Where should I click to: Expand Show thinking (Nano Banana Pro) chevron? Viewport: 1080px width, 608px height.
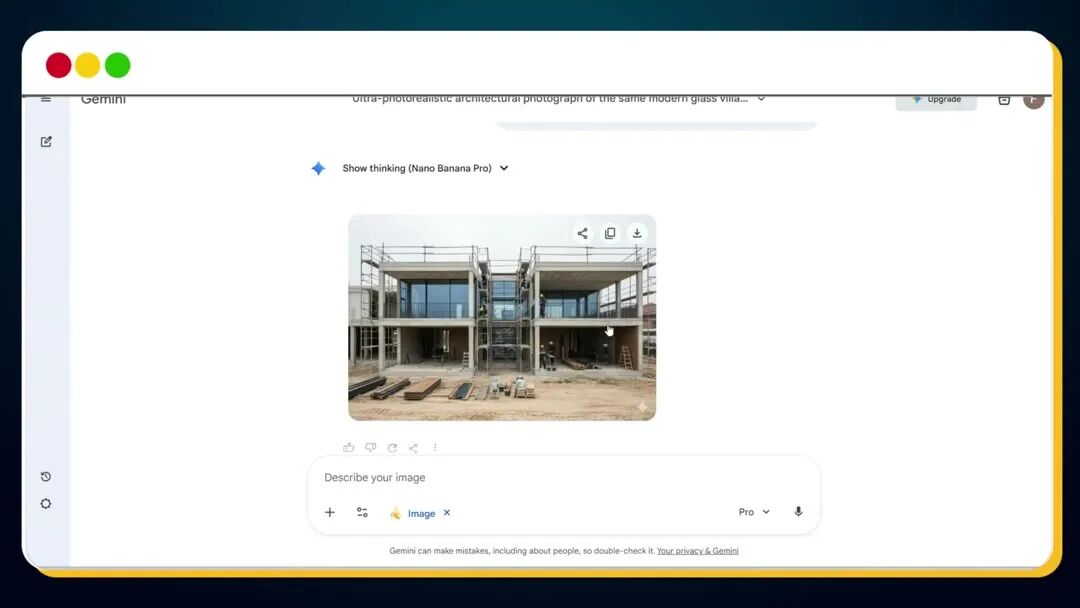[x=504, y=168]
